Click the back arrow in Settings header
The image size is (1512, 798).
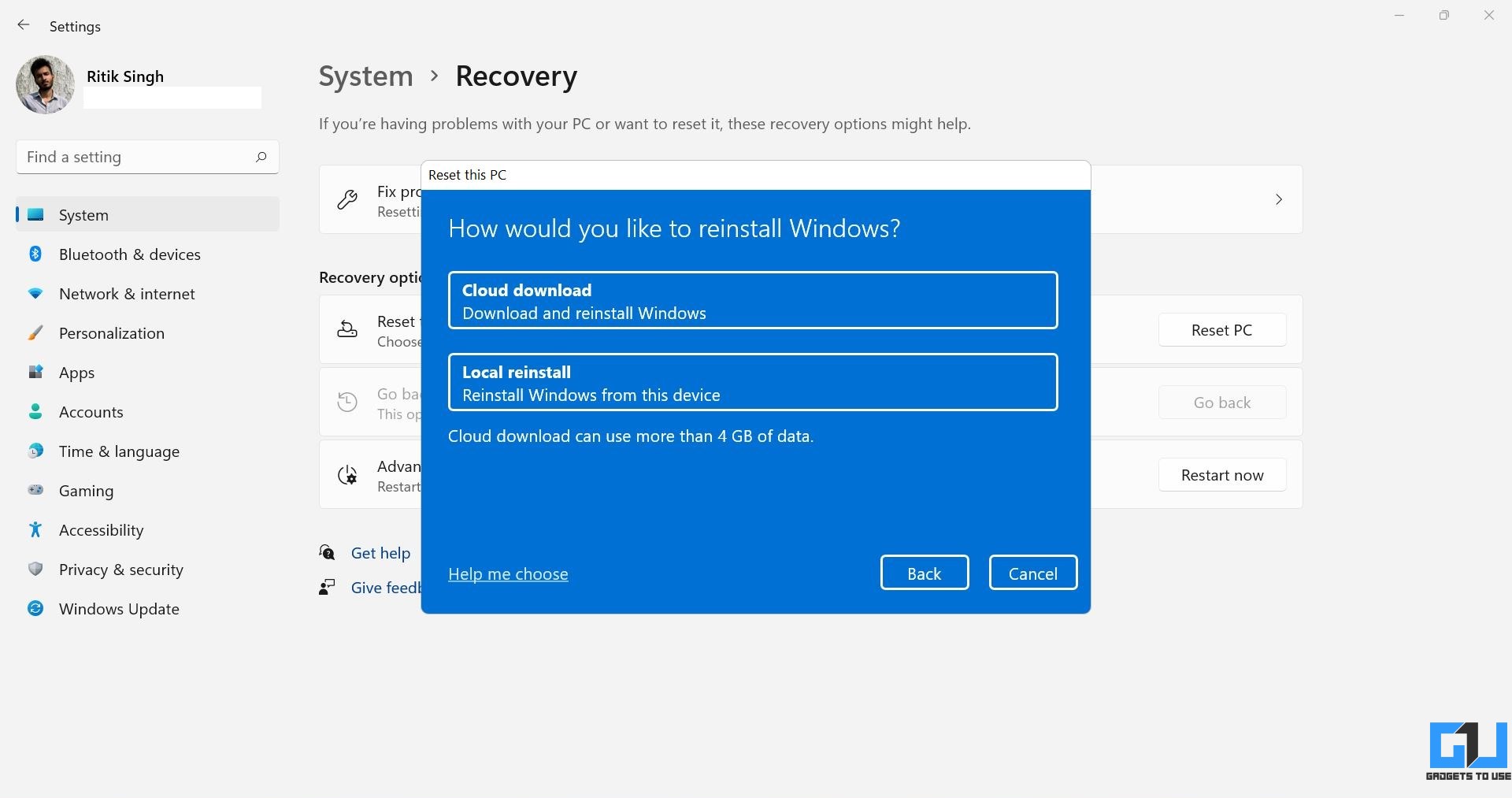tap(24, 25)
